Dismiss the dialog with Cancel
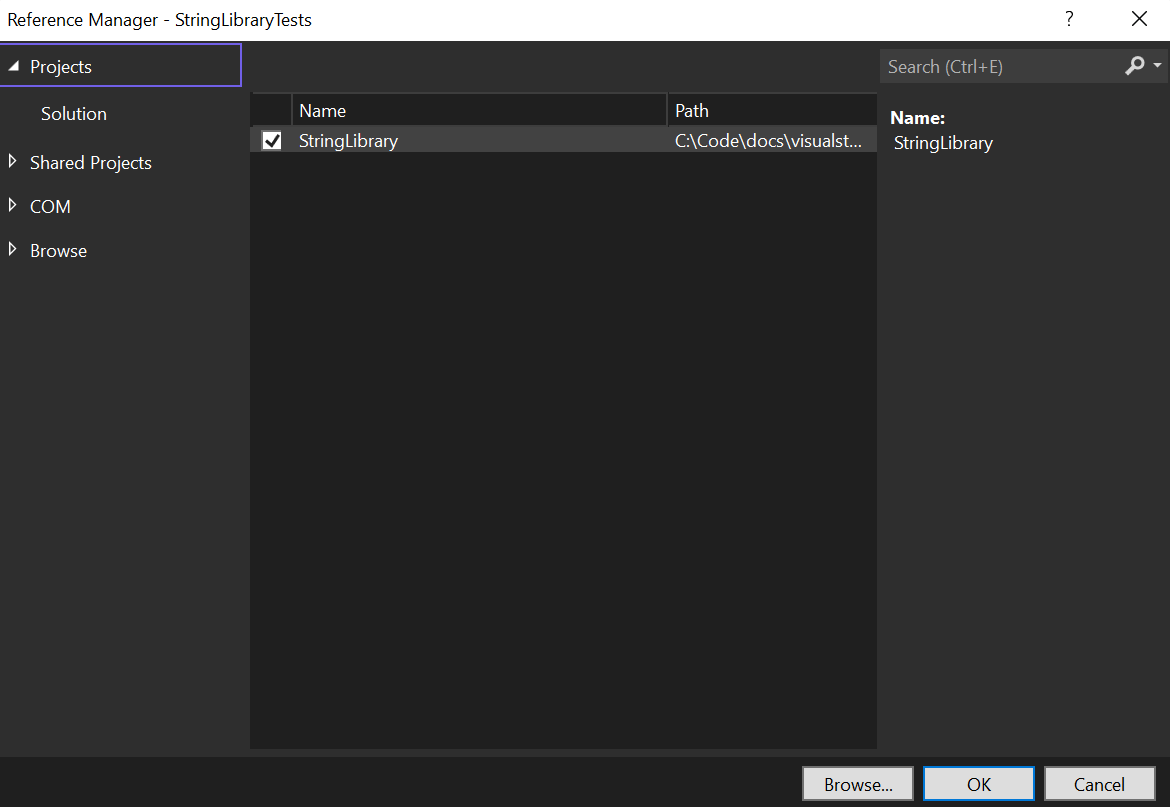Image resolution: width=1170 pixels, height=807 pixels. point(1099,783)
